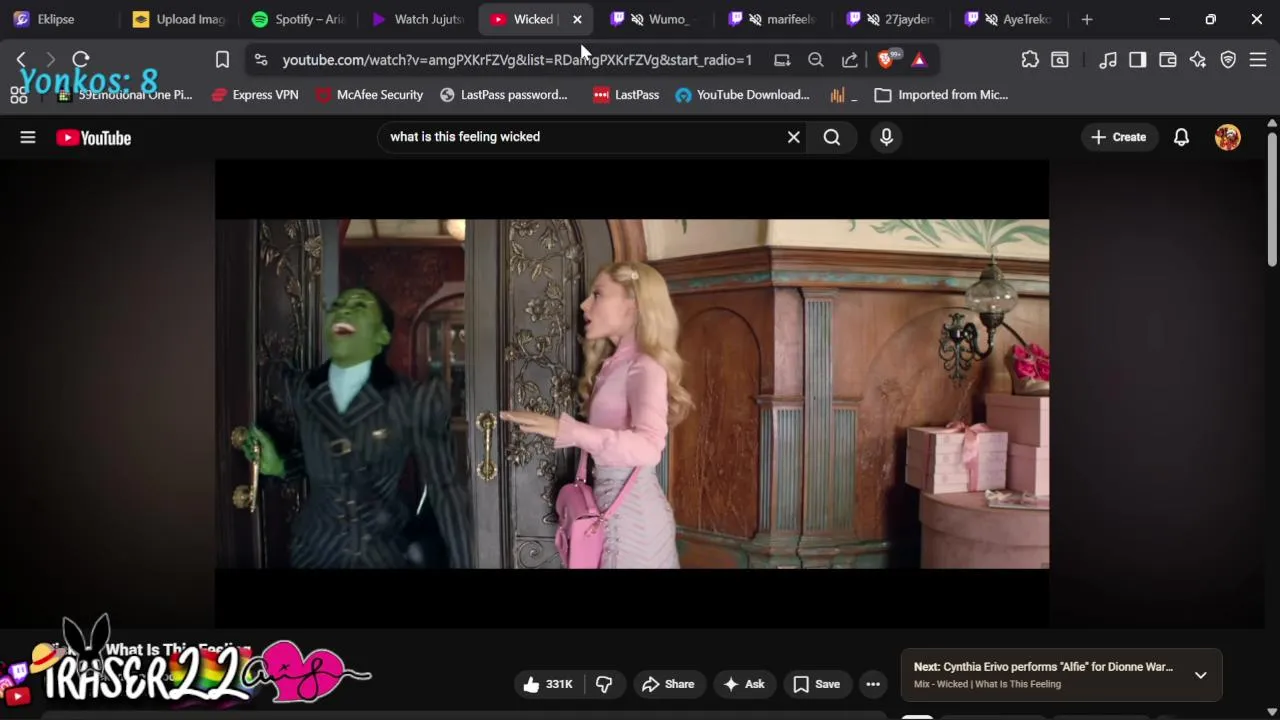
Task: Open the zoom-out magnifier in address bar
Action: coord(816,60)
